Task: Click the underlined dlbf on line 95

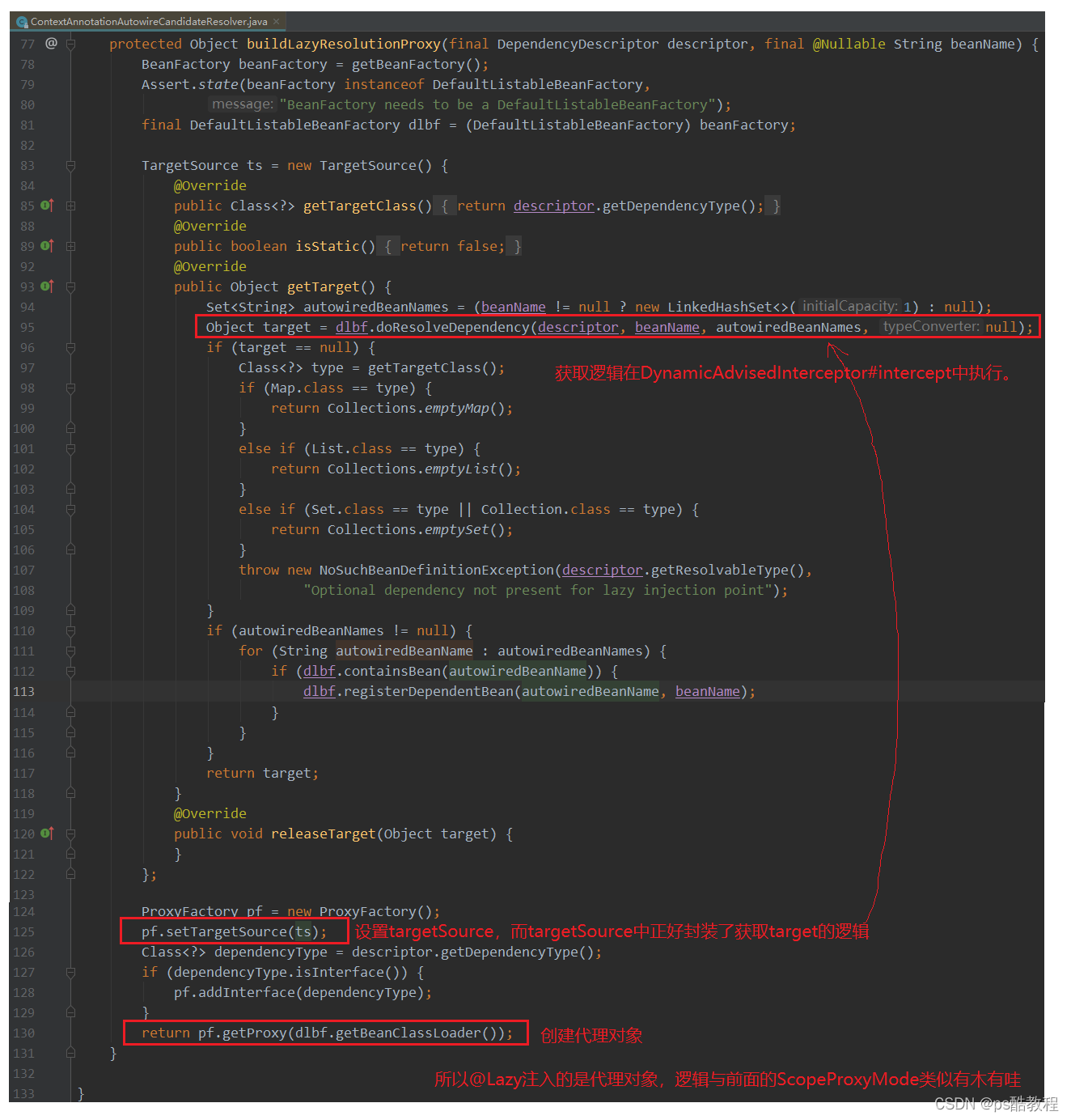Action: point(352,327)
